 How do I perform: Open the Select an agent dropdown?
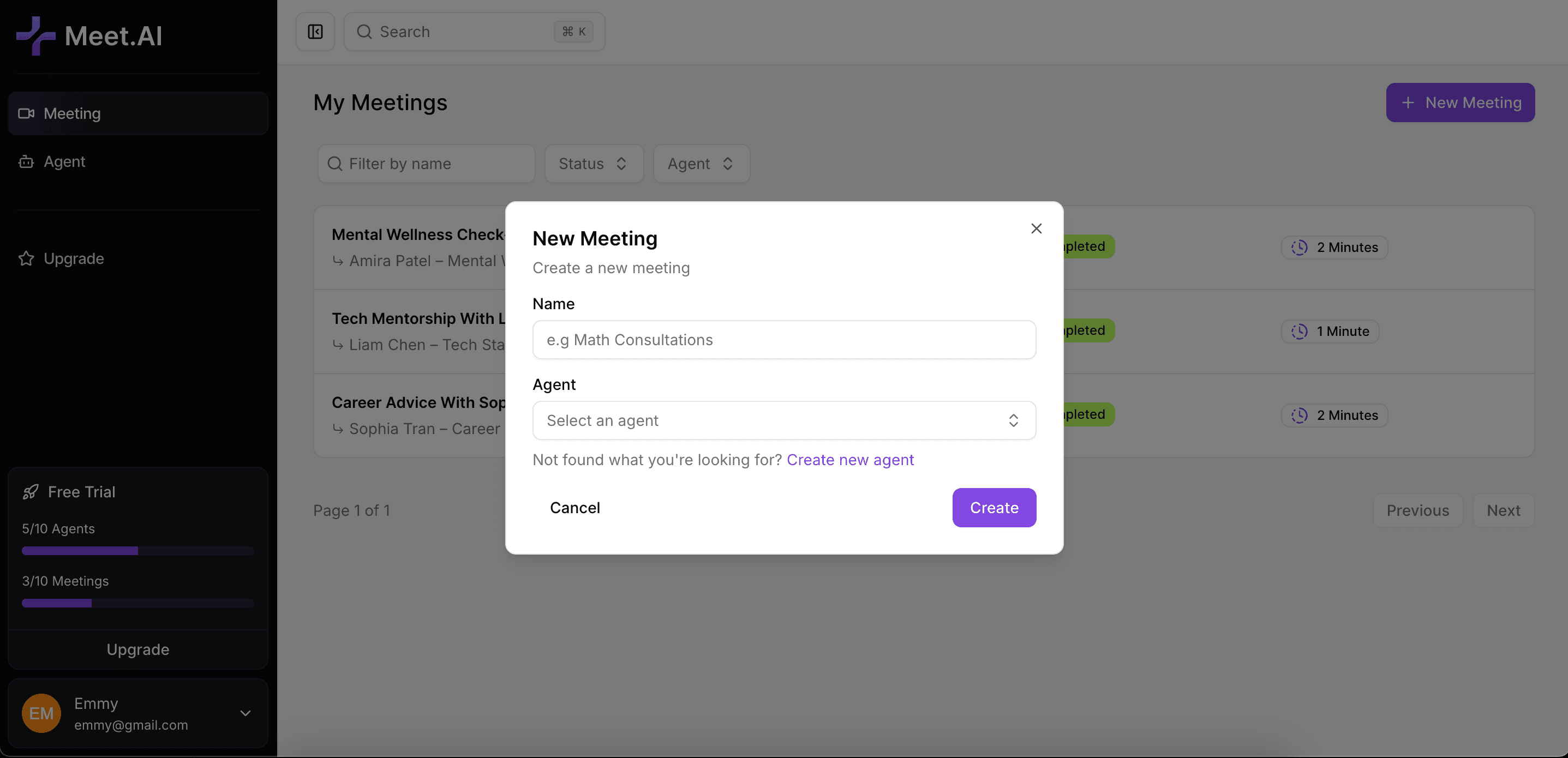coord(783,420)
